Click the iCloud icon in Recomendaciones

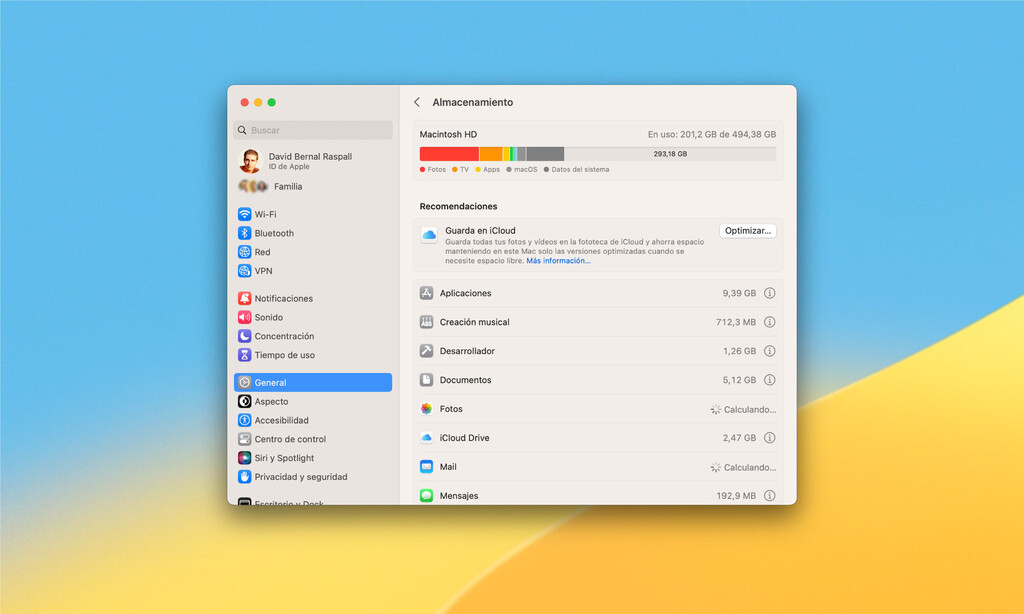point(429,235)
